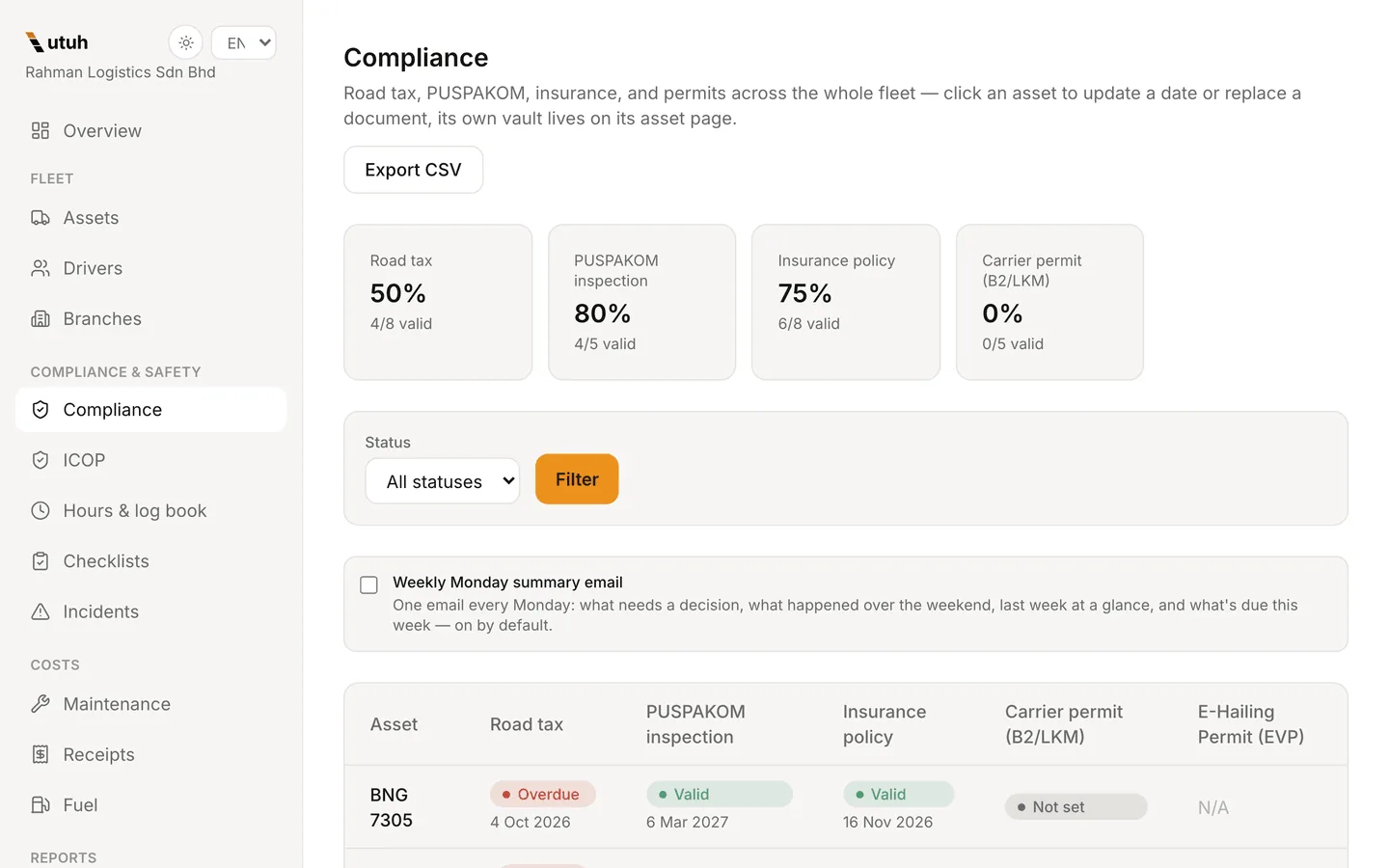Click the Branches building icon
Image resolution: width=1389 pixels, height=868 pixels.
coord(41,318)
